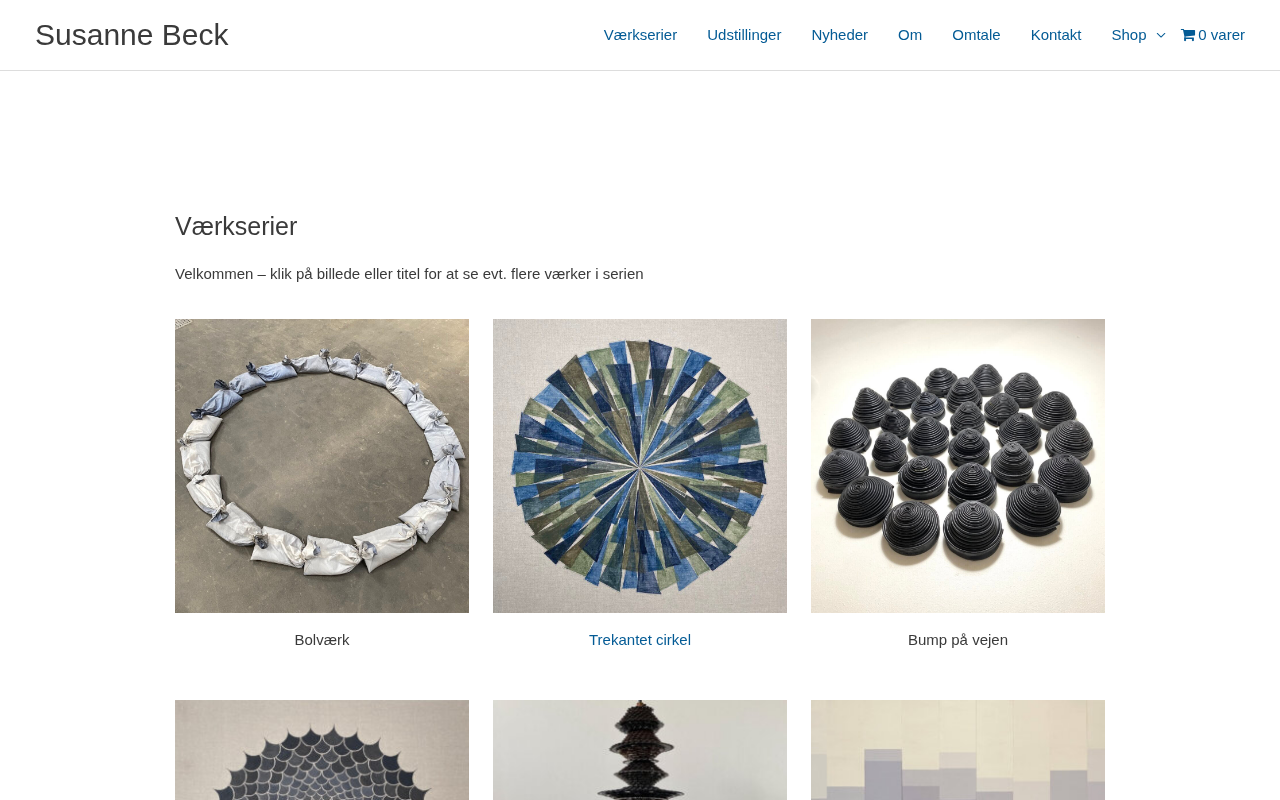Go to the Udstillinger page

pos(744,35)
